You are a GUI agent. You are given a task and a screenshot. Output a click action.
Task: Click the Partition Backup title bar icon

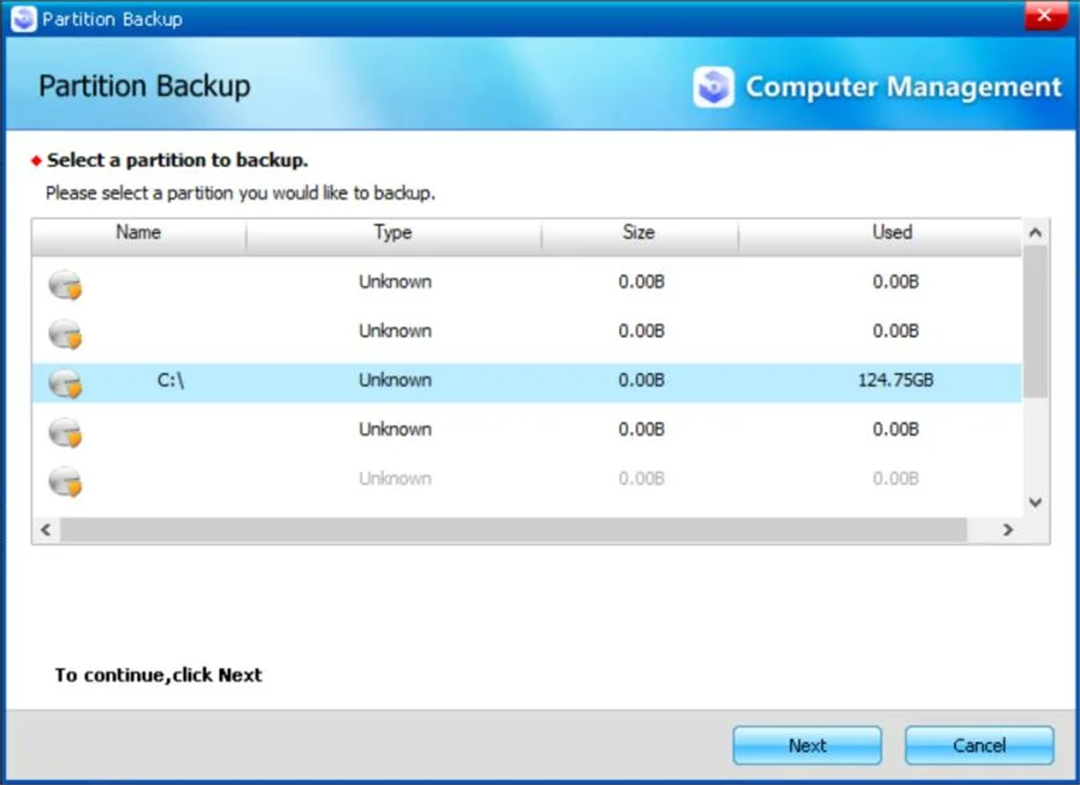pos(22,19)
